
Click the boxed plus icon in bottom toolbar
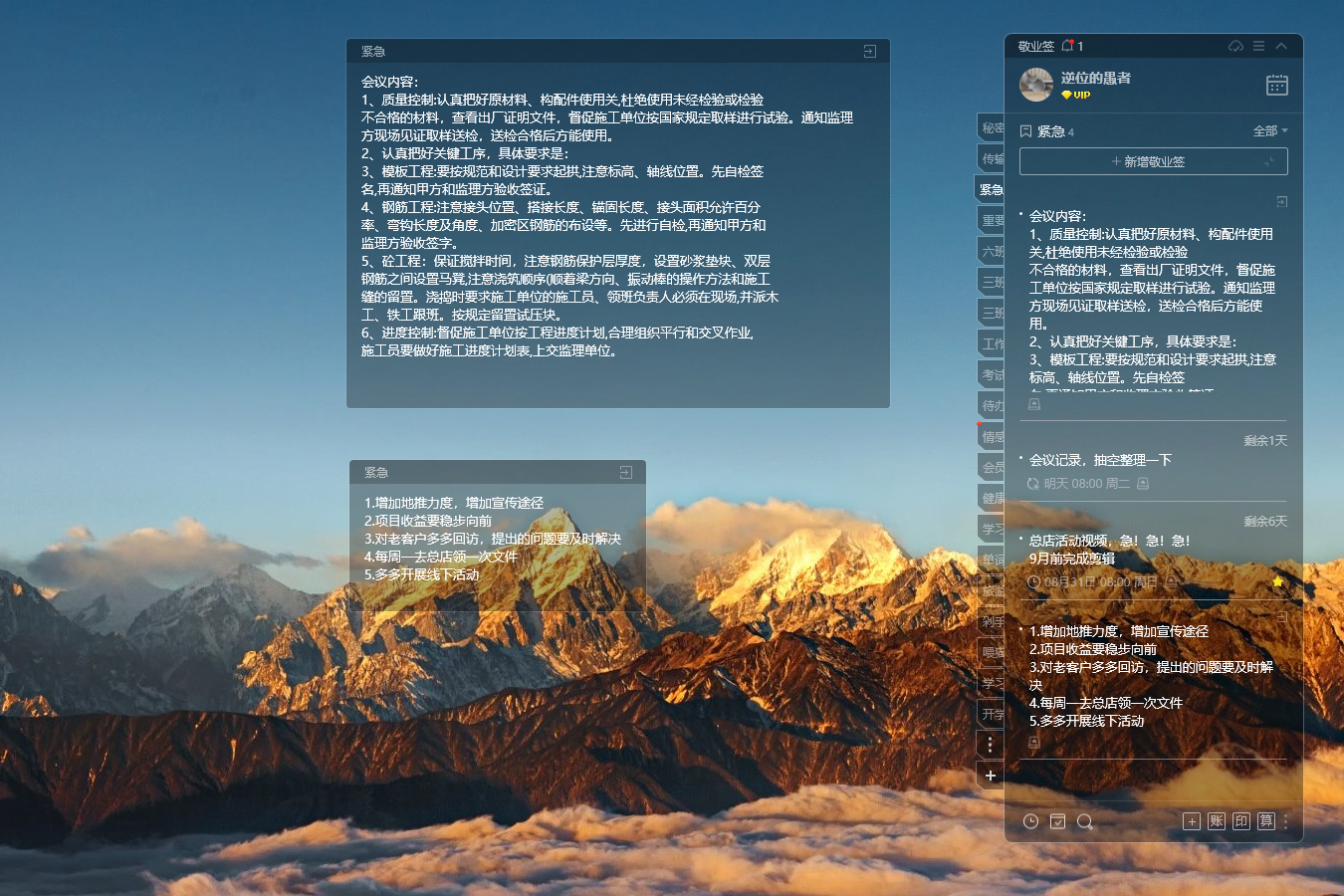pos(1192,821)
